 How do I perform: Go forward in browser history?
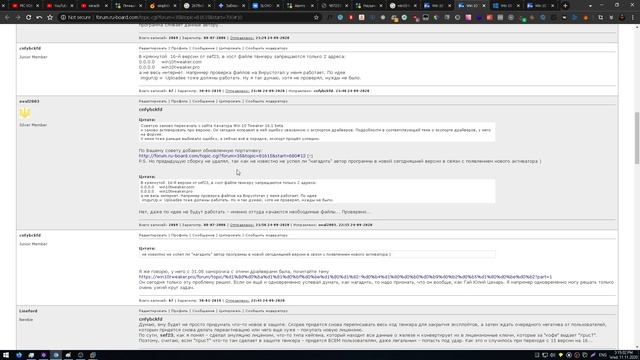coord(18,18)
